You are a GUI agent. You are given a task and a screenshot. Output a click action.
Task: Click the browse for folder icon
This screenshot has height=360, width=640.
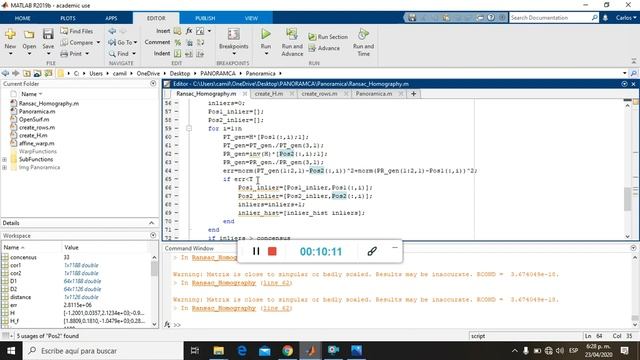point(38,73)
